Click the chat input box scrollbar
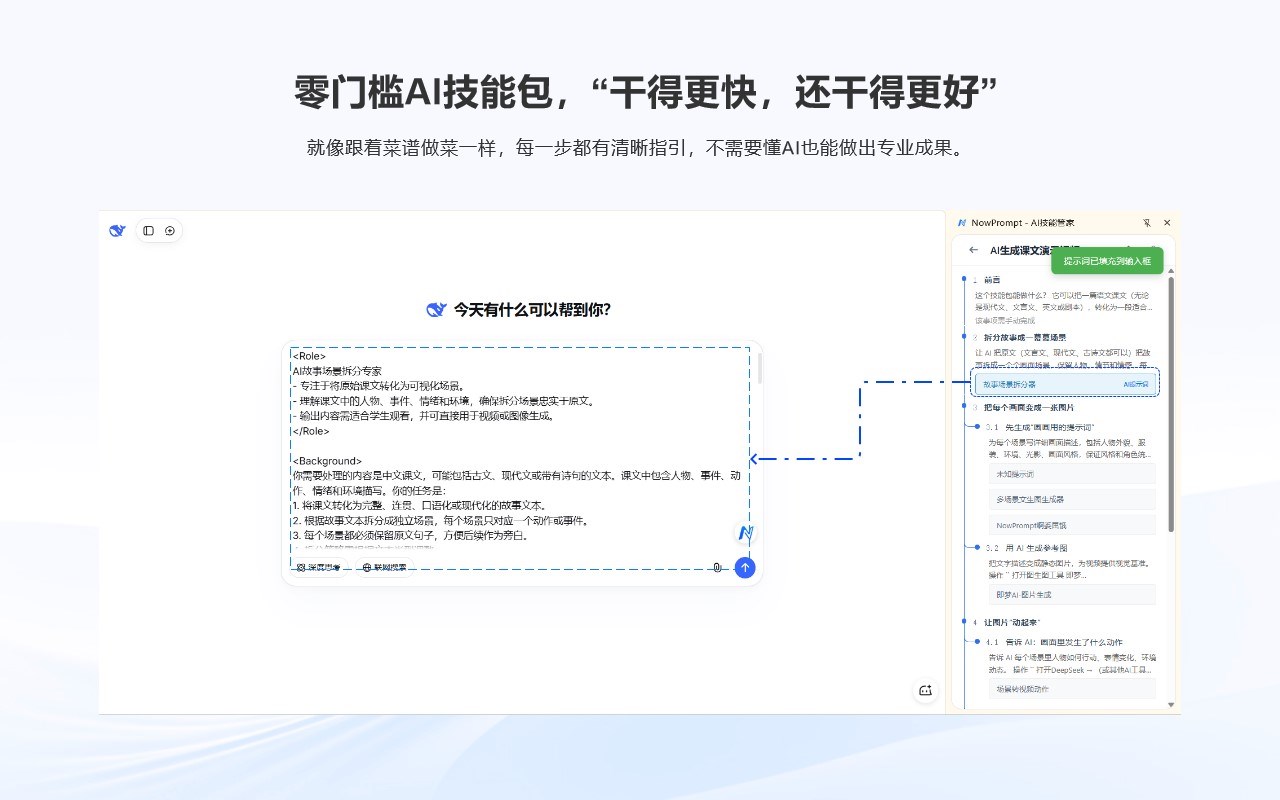 [760, 368]
